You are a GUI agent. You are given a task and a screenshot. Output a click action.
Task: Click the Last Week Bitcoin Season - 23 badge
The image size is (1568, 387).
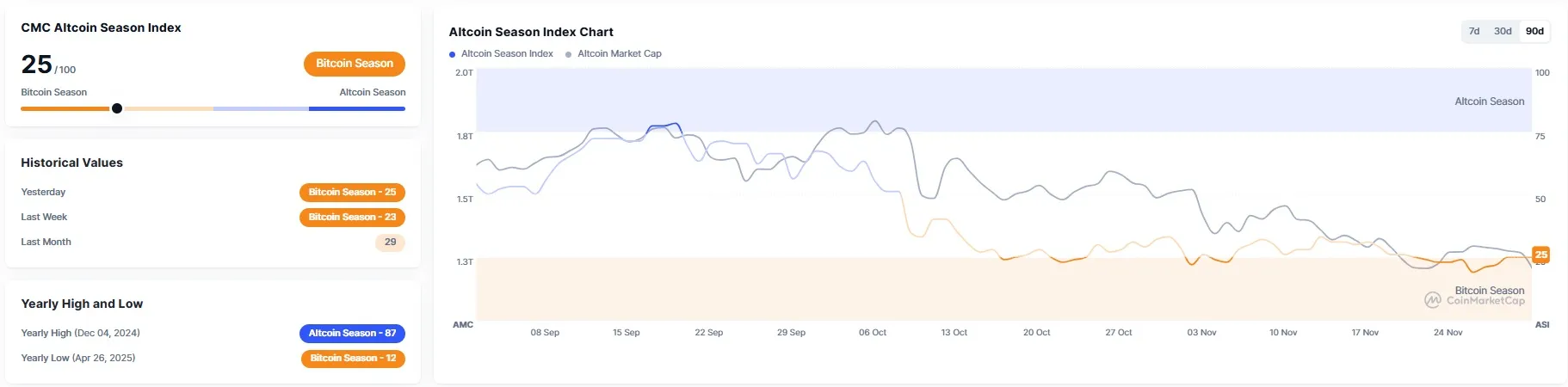[352, 218]
